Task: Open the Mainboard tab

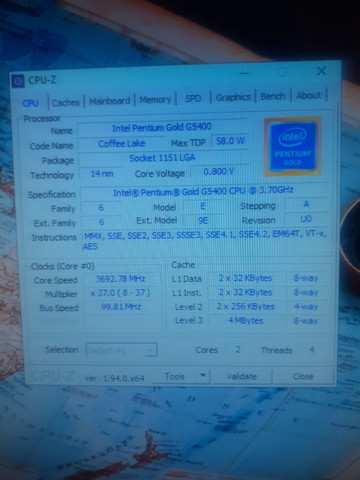Action: coord(110,101)
